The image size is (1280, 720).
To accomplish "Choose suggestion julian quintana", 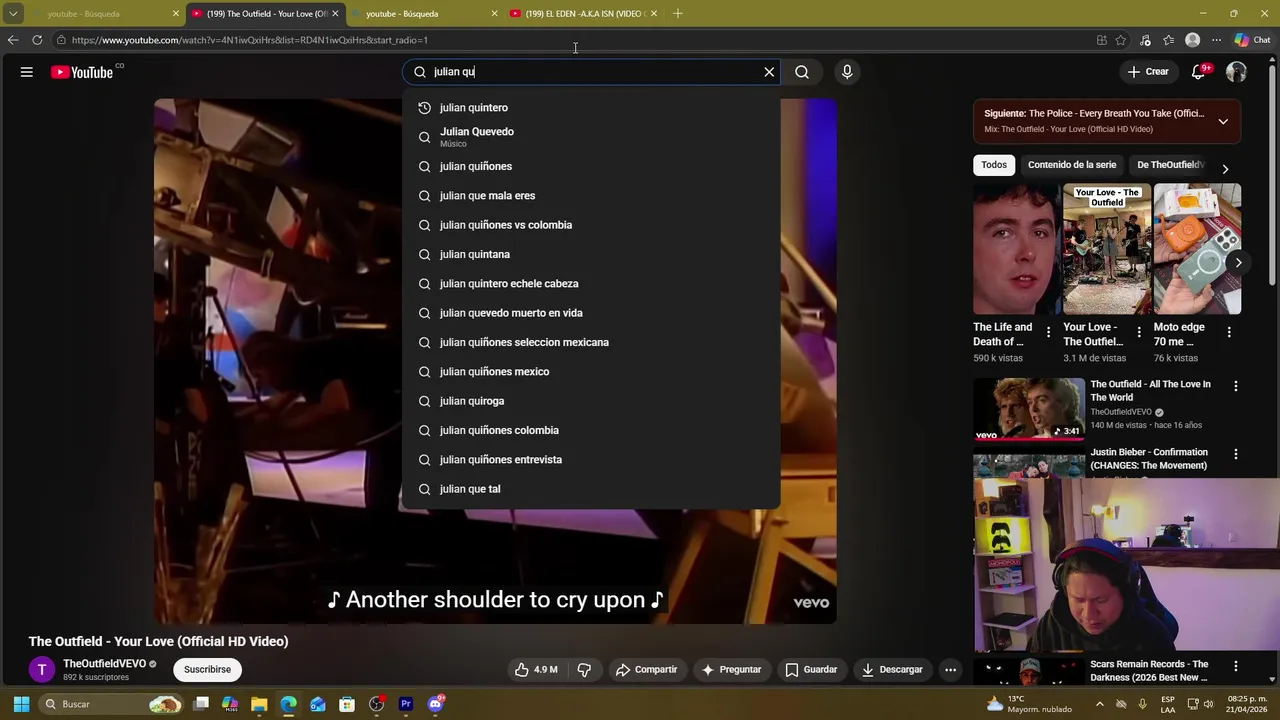I will (x=591, y=255).
